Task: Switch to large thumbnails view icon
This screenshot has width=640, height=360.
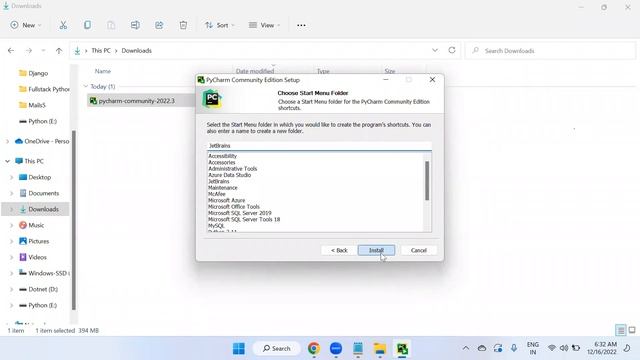Action: tap(632, 330)
